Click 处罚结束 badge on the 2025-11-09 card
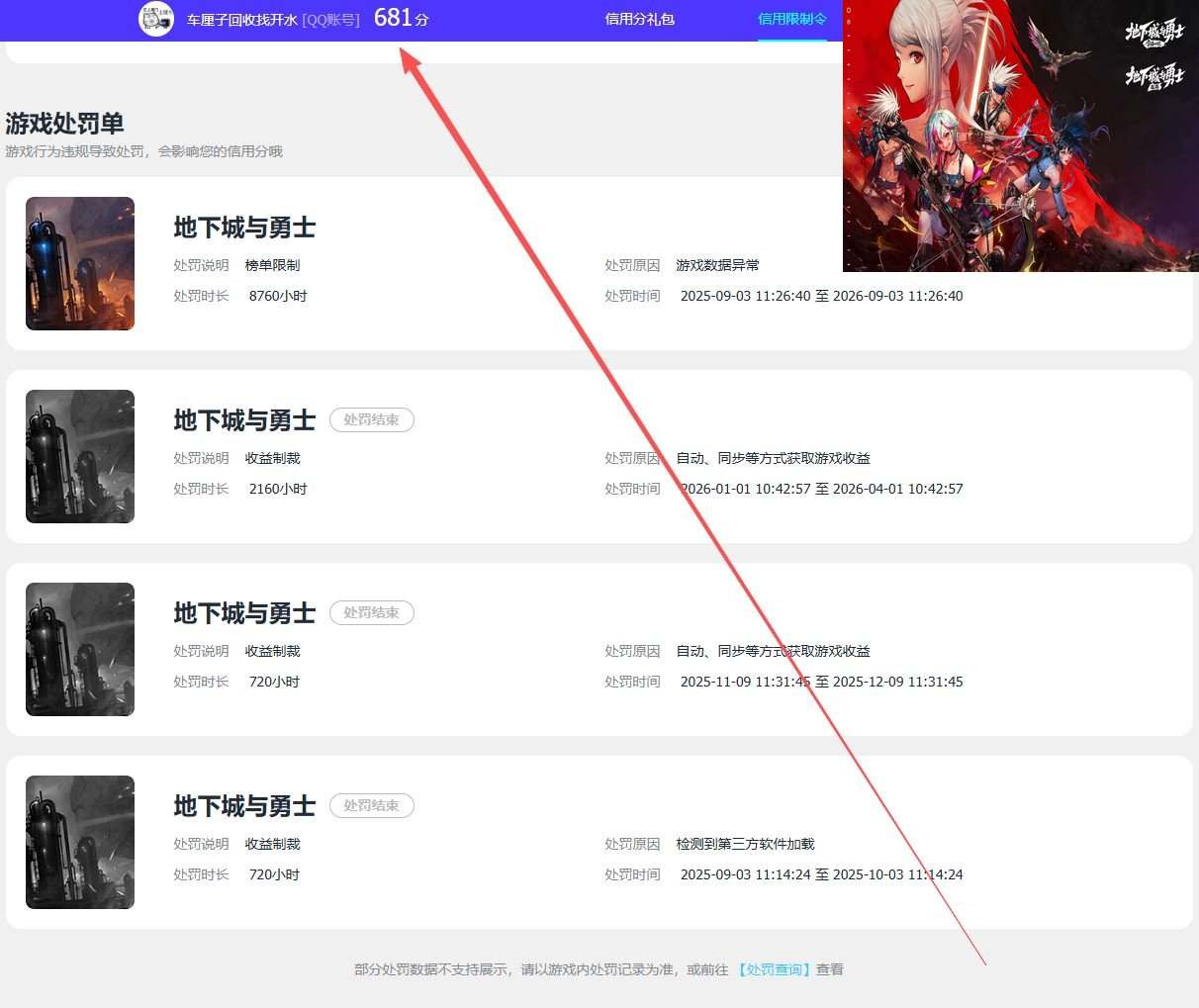This screenshot has height=1008, width=1199. 372,612
